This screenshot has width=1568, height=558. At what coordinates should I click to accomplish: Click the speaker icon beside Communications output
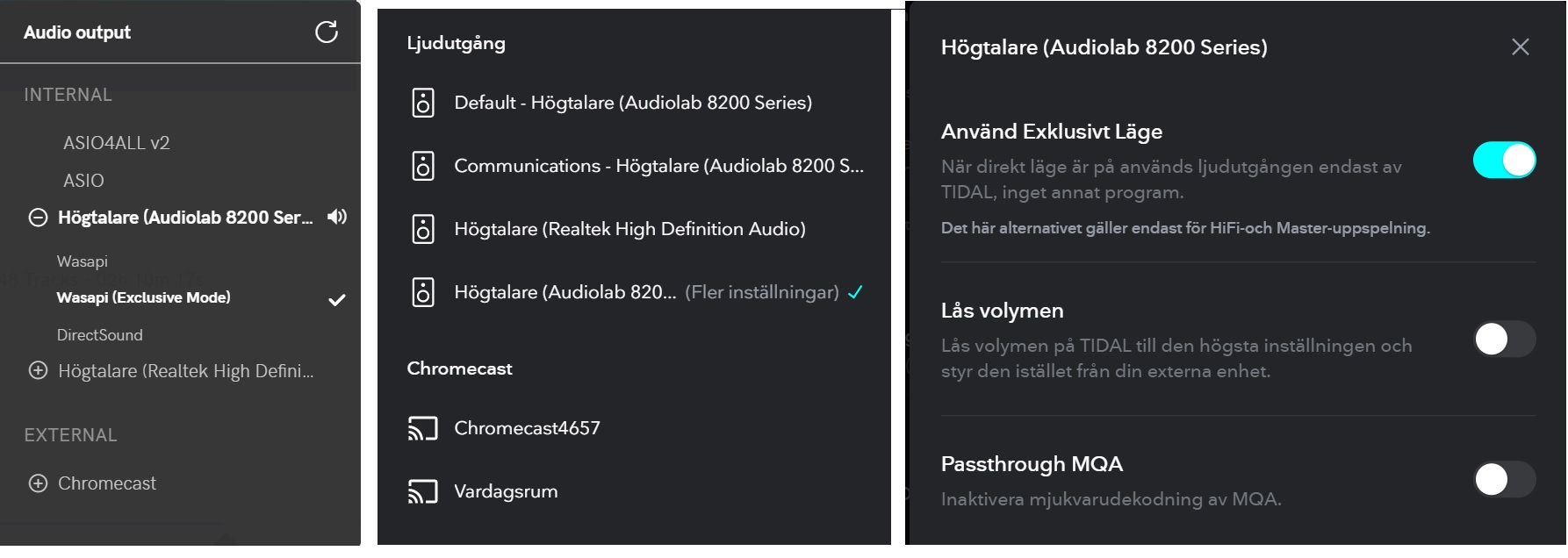pos(422,166)
